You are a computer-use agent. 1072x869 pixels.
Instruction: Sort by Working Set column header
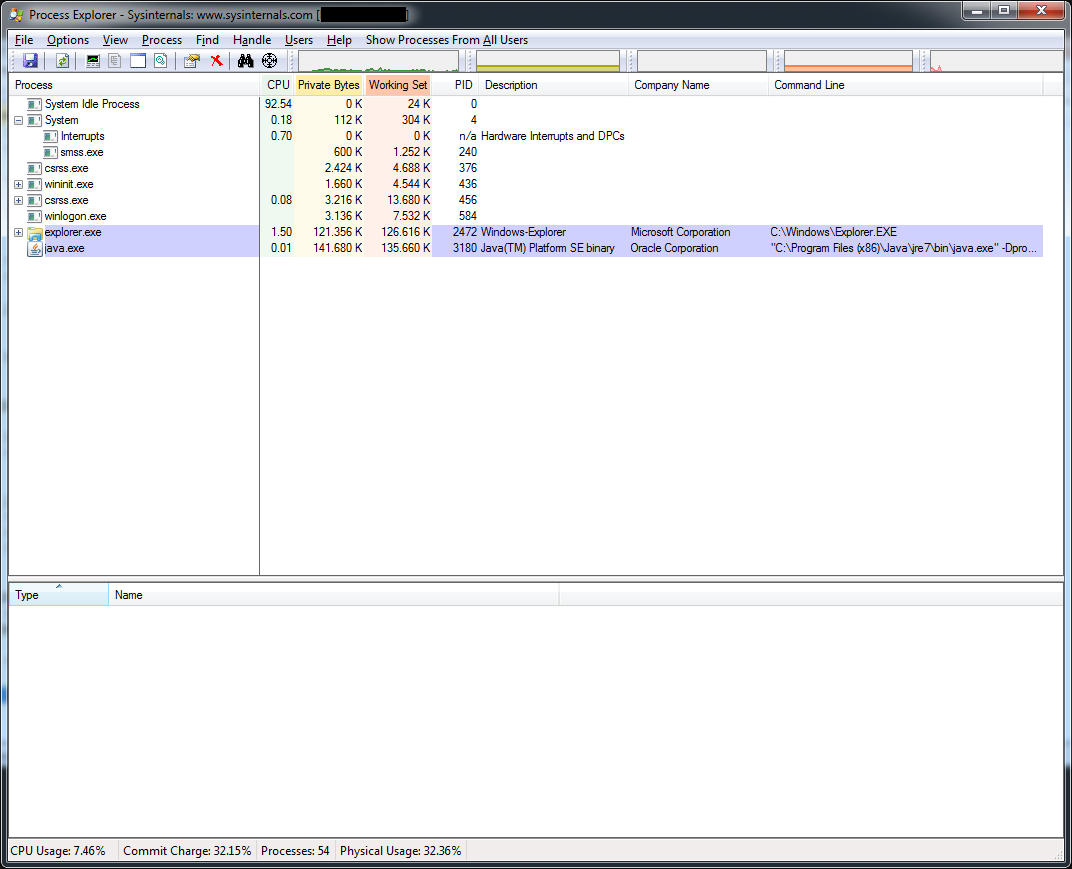(x=398, y=85)
